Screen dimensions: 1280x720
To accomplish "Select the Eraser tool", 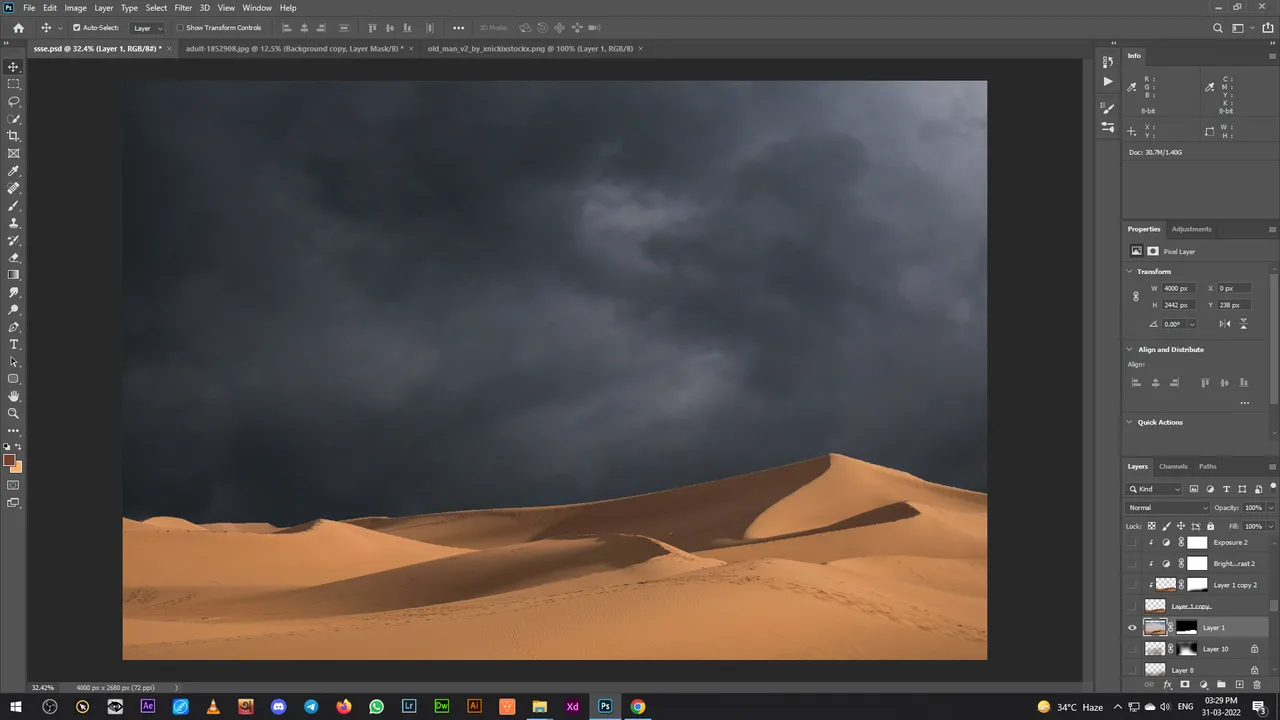I will 14,257.
